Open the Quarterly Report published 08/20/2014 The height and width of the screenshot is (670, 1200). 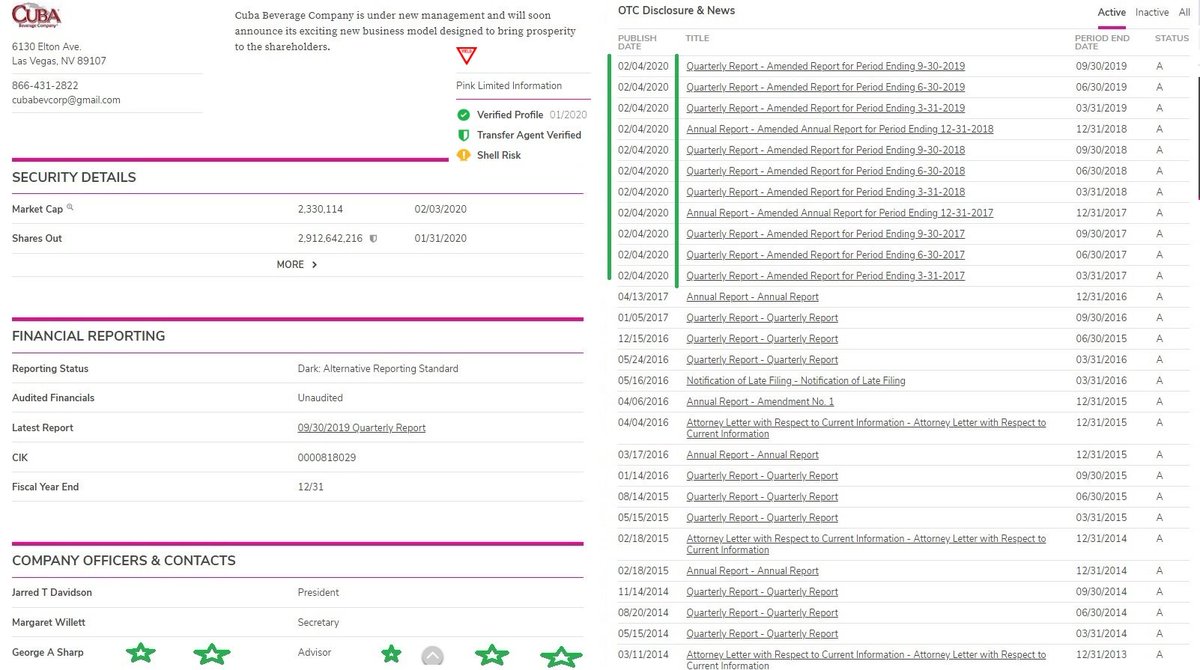point(762,613)
